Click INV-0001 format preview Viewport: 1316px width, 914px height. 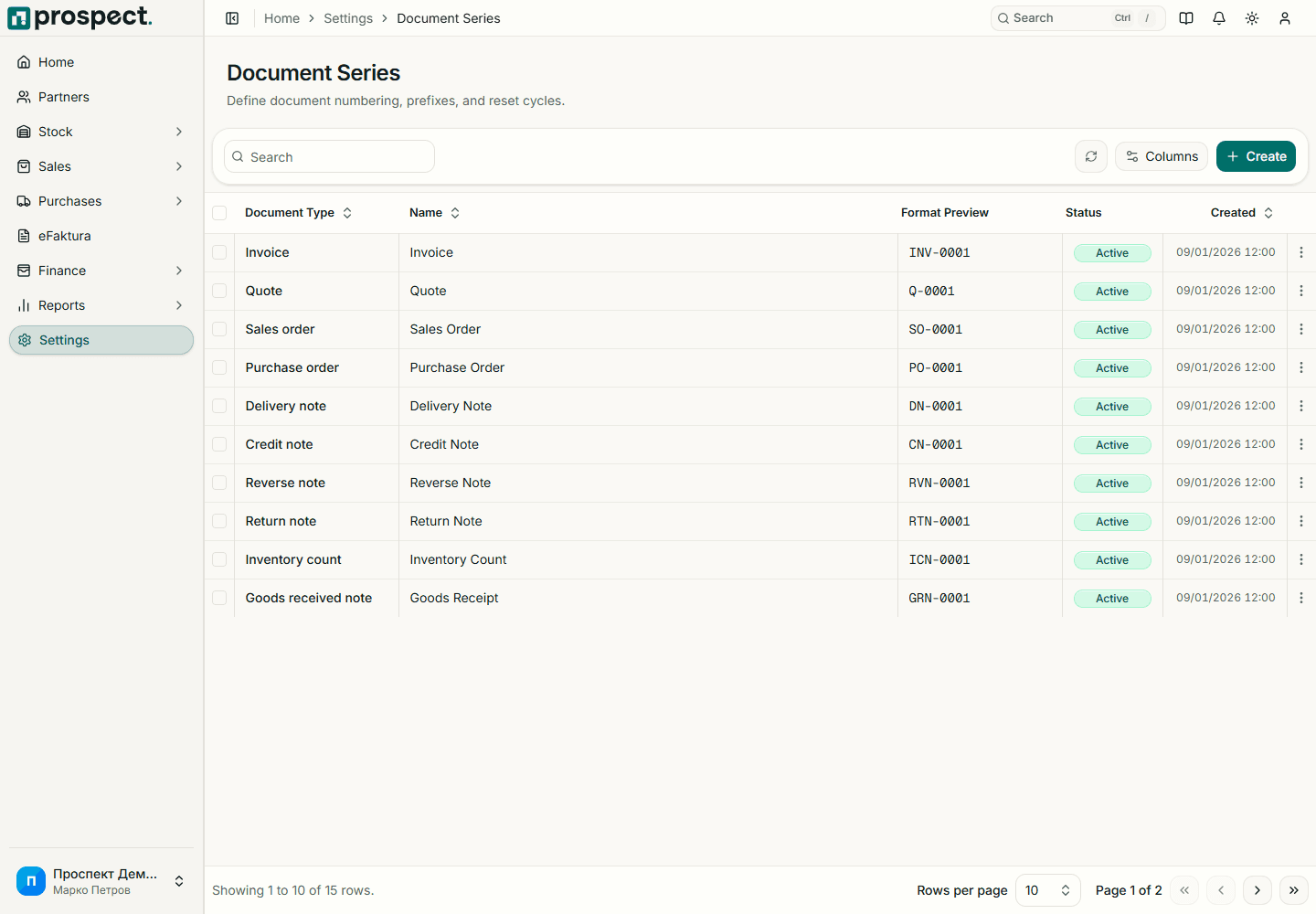click(939, 252)
